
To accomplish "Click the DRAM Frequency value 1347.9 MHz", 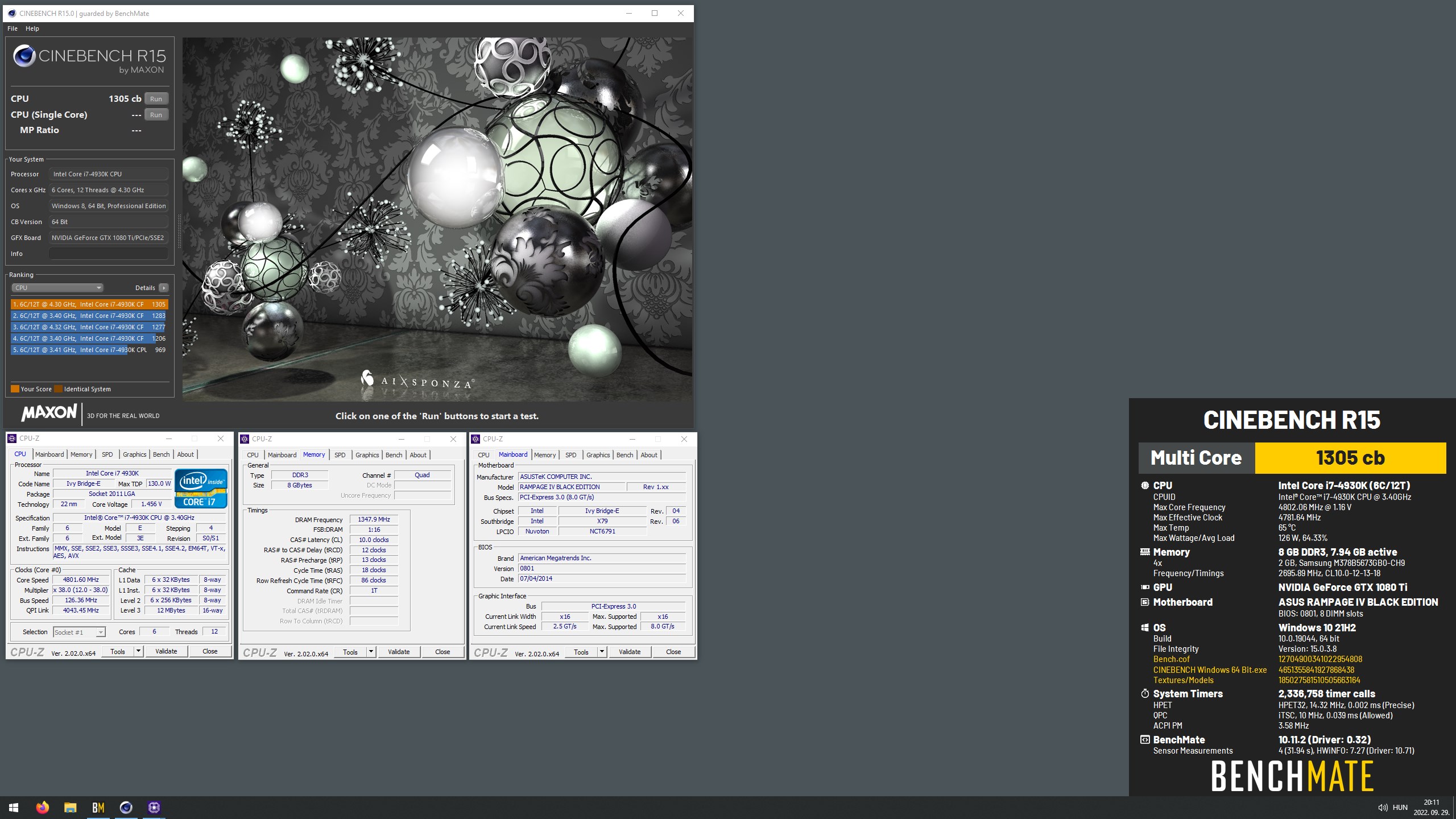I will [x=374, y=519].
